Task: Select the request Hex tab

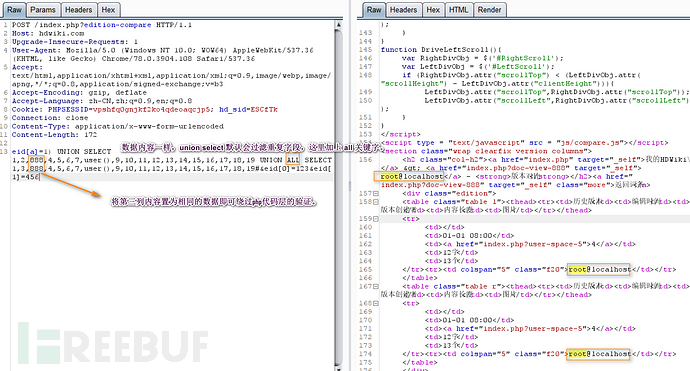Action: tap(108, 10)
